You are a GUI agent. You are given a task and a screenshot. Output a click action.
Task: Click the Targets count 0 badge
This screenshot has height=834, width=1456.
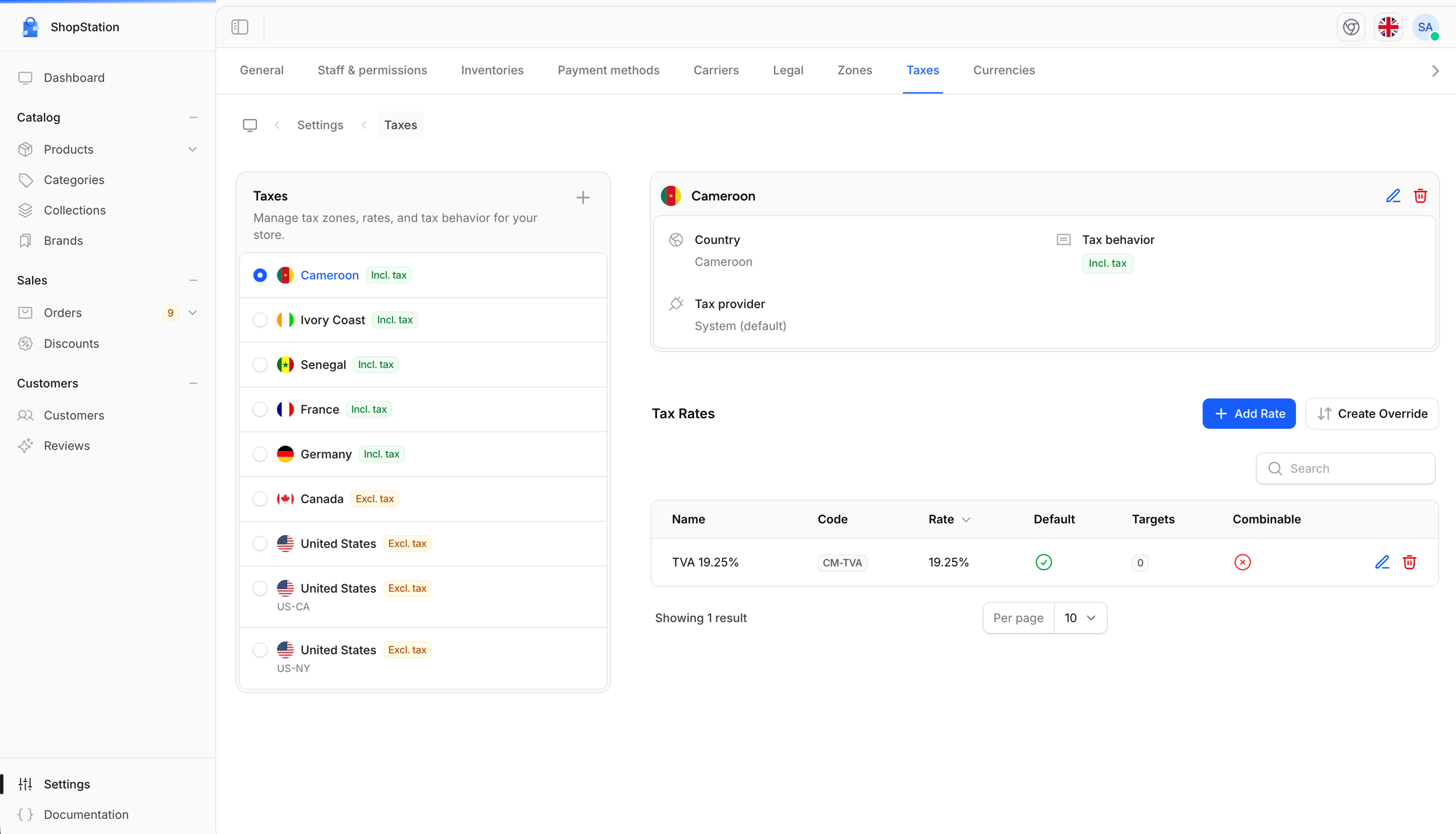point(1140,563)
